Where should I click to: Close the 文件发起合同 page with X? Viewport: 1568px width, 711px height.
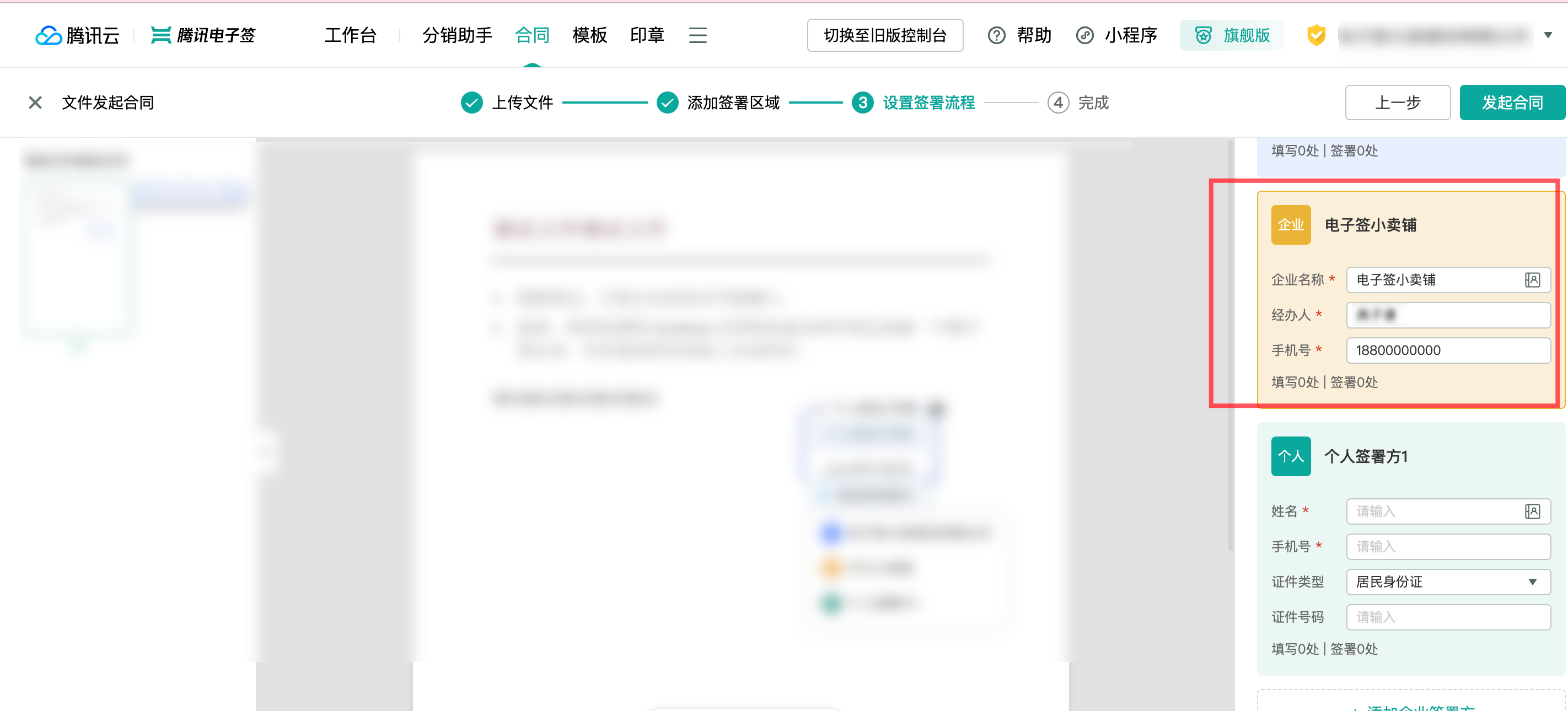coord(35,103)
